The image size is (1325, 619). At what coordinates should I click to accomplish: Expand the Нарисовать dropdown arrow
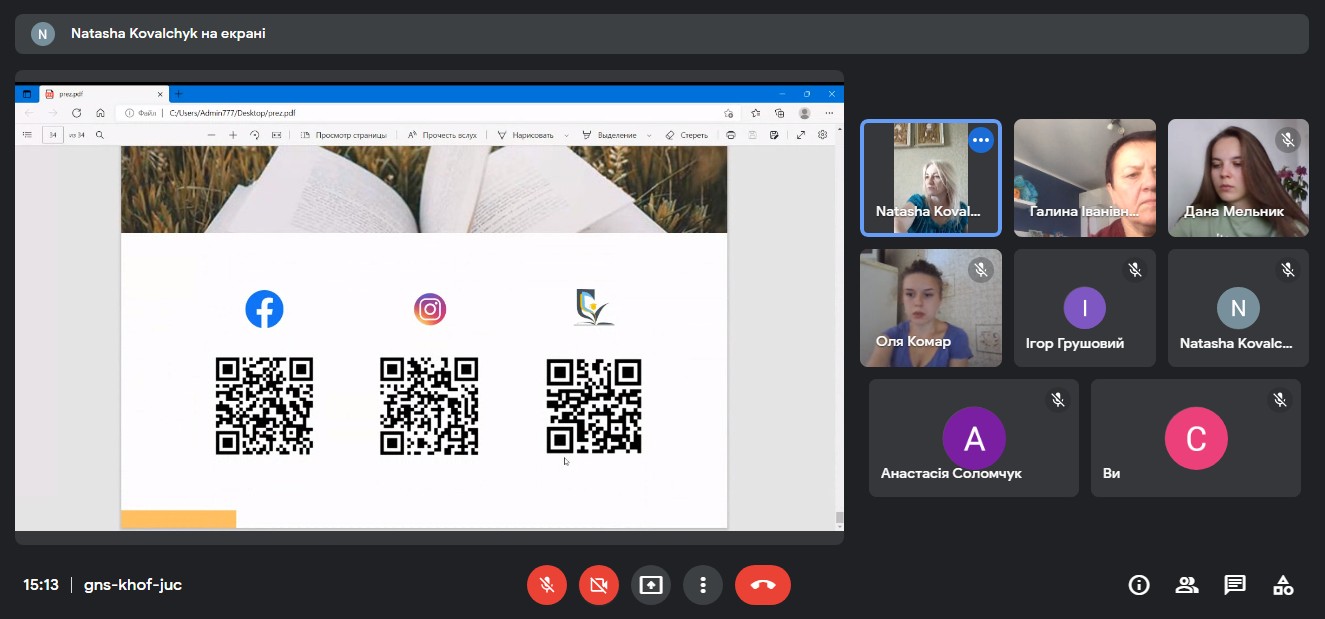[567, 135]
